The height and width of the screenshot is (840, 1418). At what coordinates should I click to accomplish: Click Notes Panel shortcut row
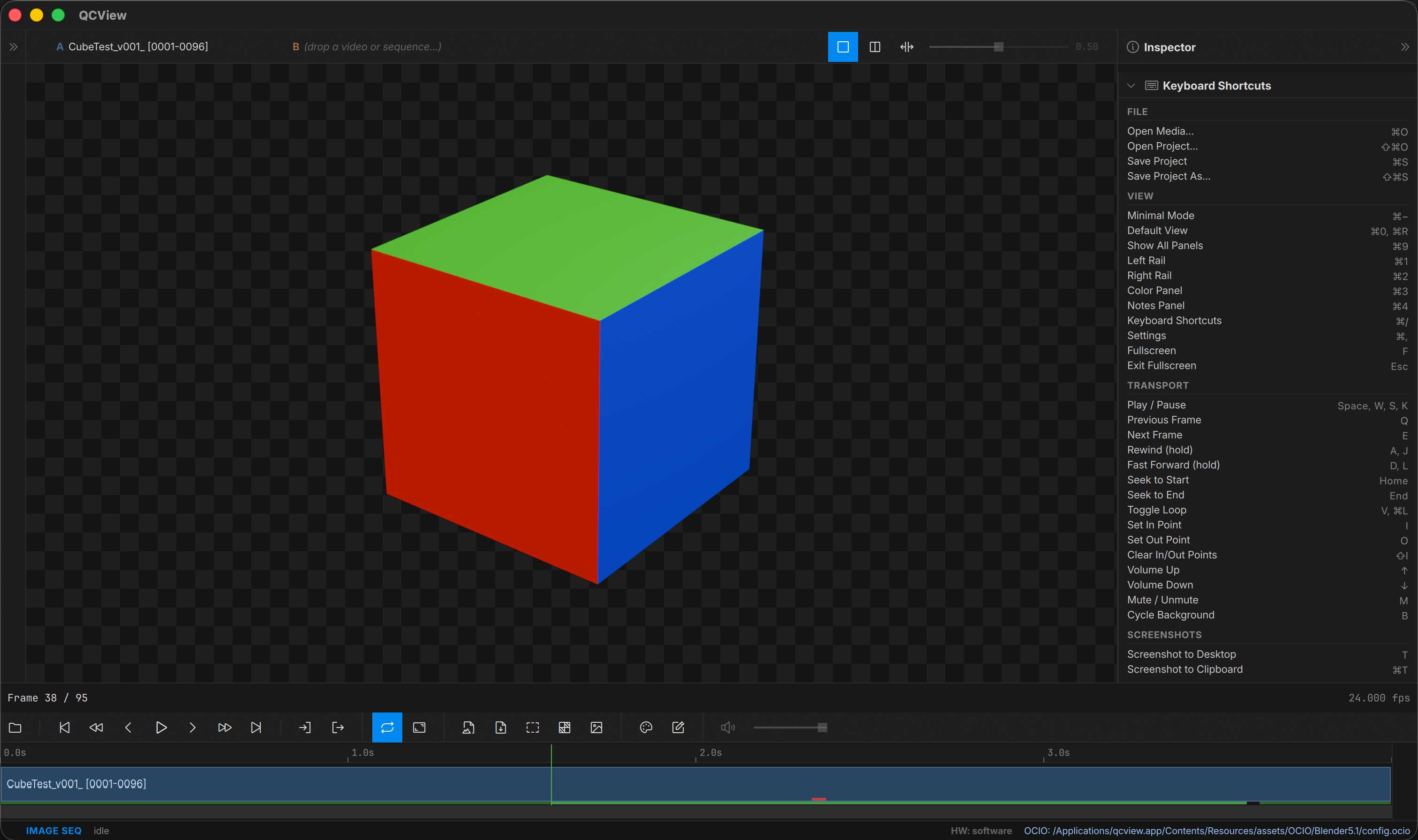1267,306
